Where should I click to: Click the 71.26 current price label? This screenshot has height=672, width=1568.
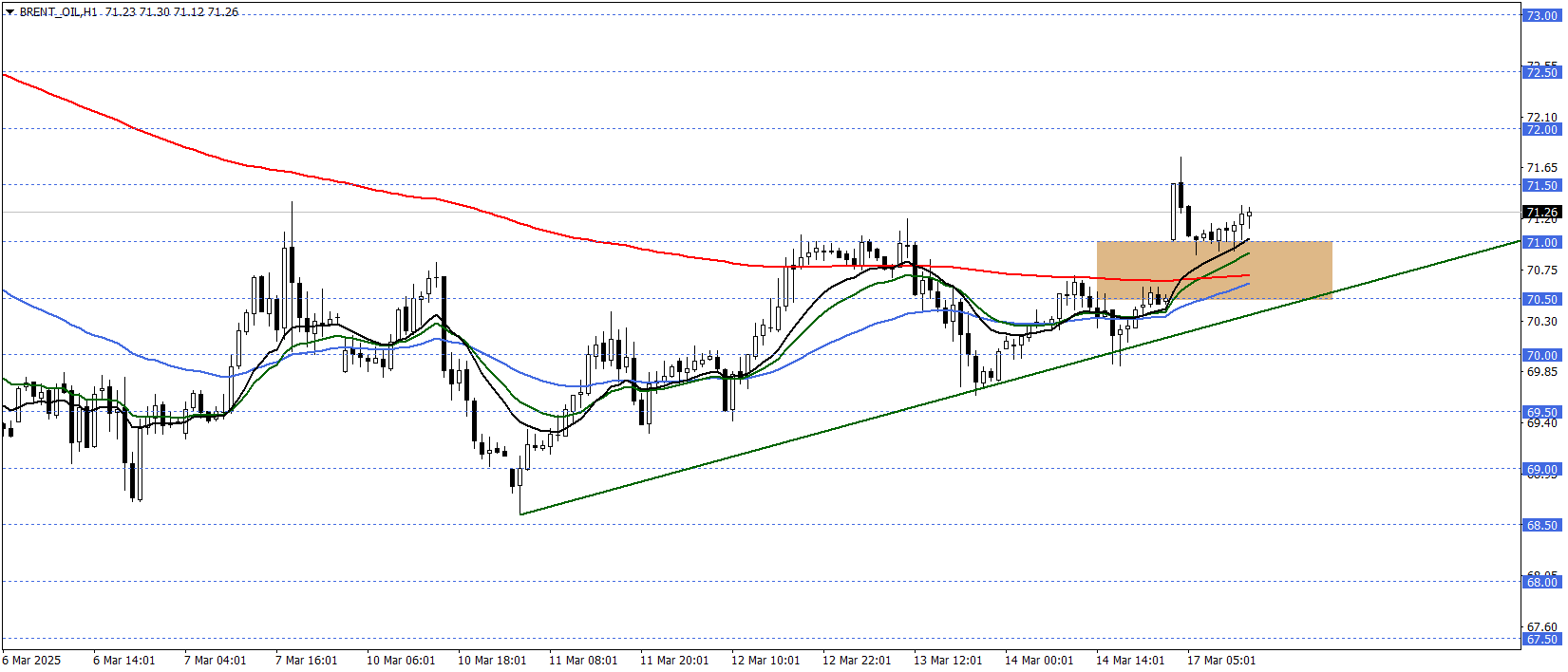tap(1541, 212)
